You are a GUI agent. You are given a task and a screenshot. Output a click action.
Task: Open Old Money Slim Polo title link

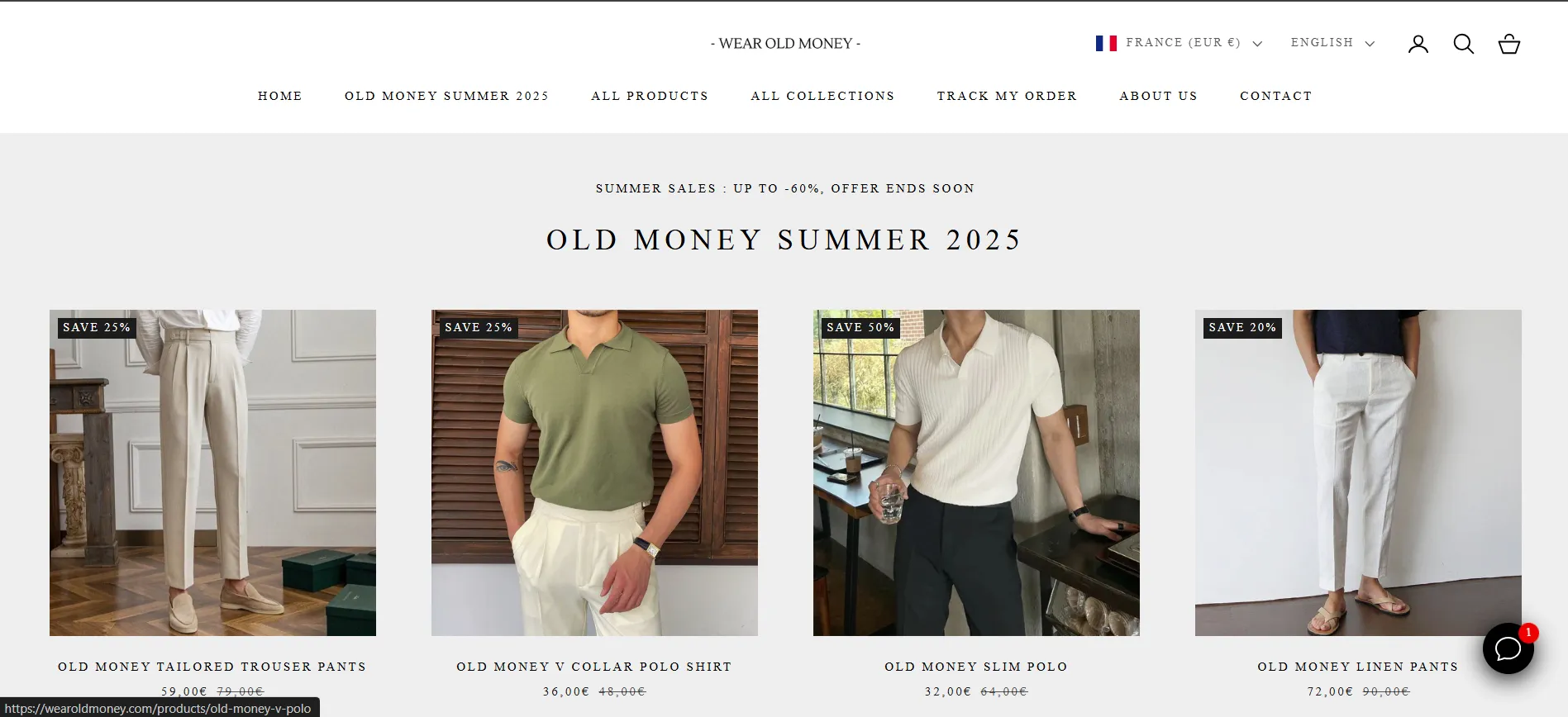point(976,667)
